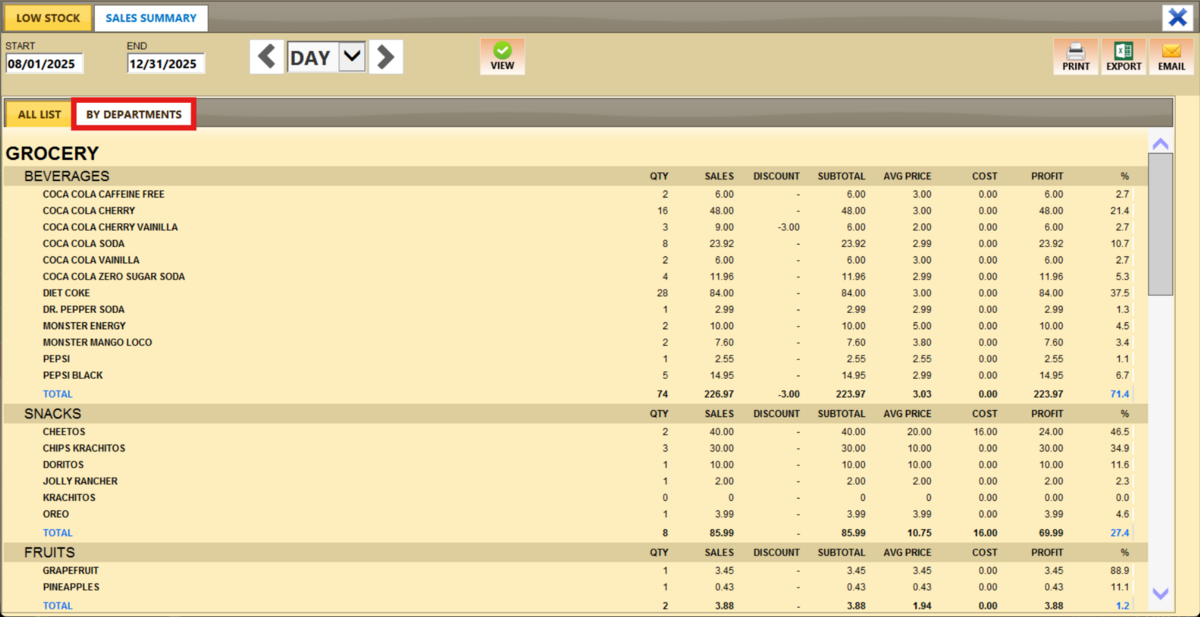This screenshot has height=617, width=1200.
Task: Select the Sales Summary tab
Action: coord(151,18)
